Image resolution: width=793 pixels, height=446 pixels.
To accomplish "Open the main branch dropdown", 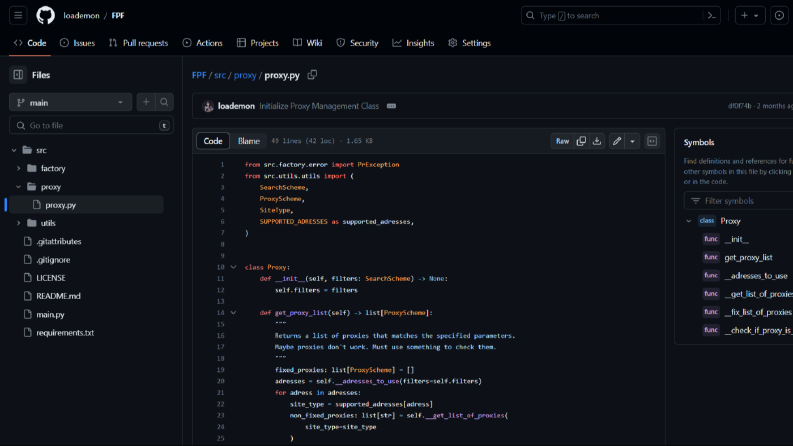I will [70, 103].
